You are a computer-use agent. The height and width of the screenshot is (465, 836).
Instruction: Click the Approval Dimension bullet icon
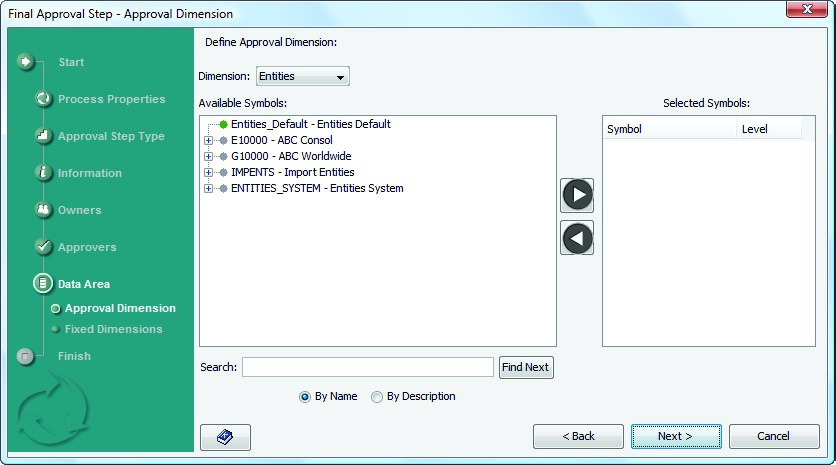click(x=55, y=309)
